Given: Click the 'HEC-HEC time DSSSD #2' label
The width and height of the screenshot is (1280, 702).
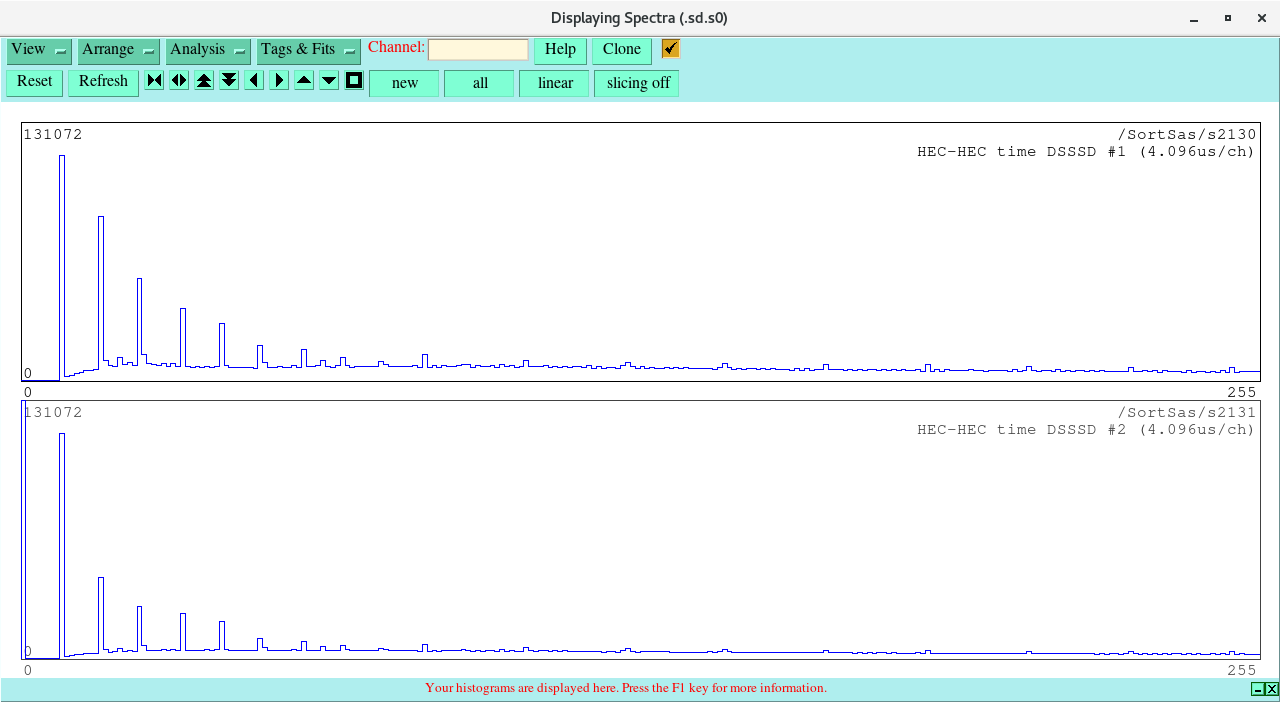Looking at the screenshot, I should [x=1022, y=430].
